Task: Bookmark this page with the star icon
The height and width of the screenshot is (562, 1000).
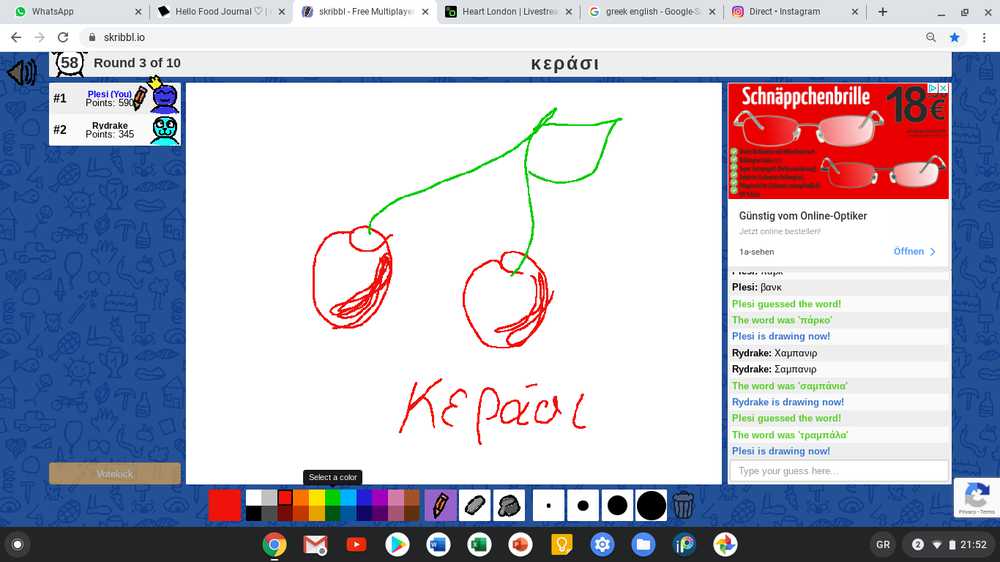Action: tap(954, 37)
